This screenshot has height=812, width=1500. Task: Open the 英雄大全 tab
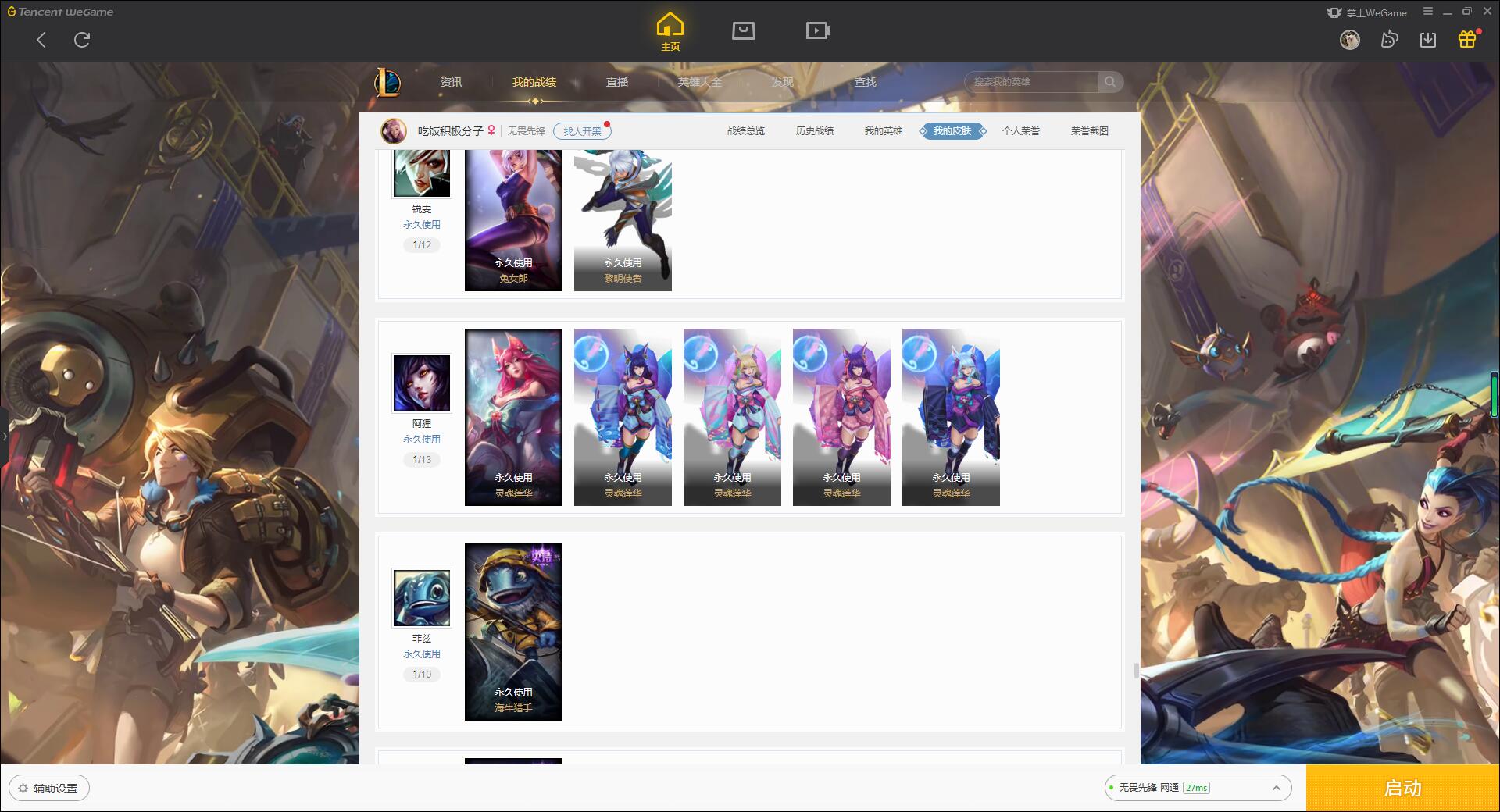tap(700, 82)
